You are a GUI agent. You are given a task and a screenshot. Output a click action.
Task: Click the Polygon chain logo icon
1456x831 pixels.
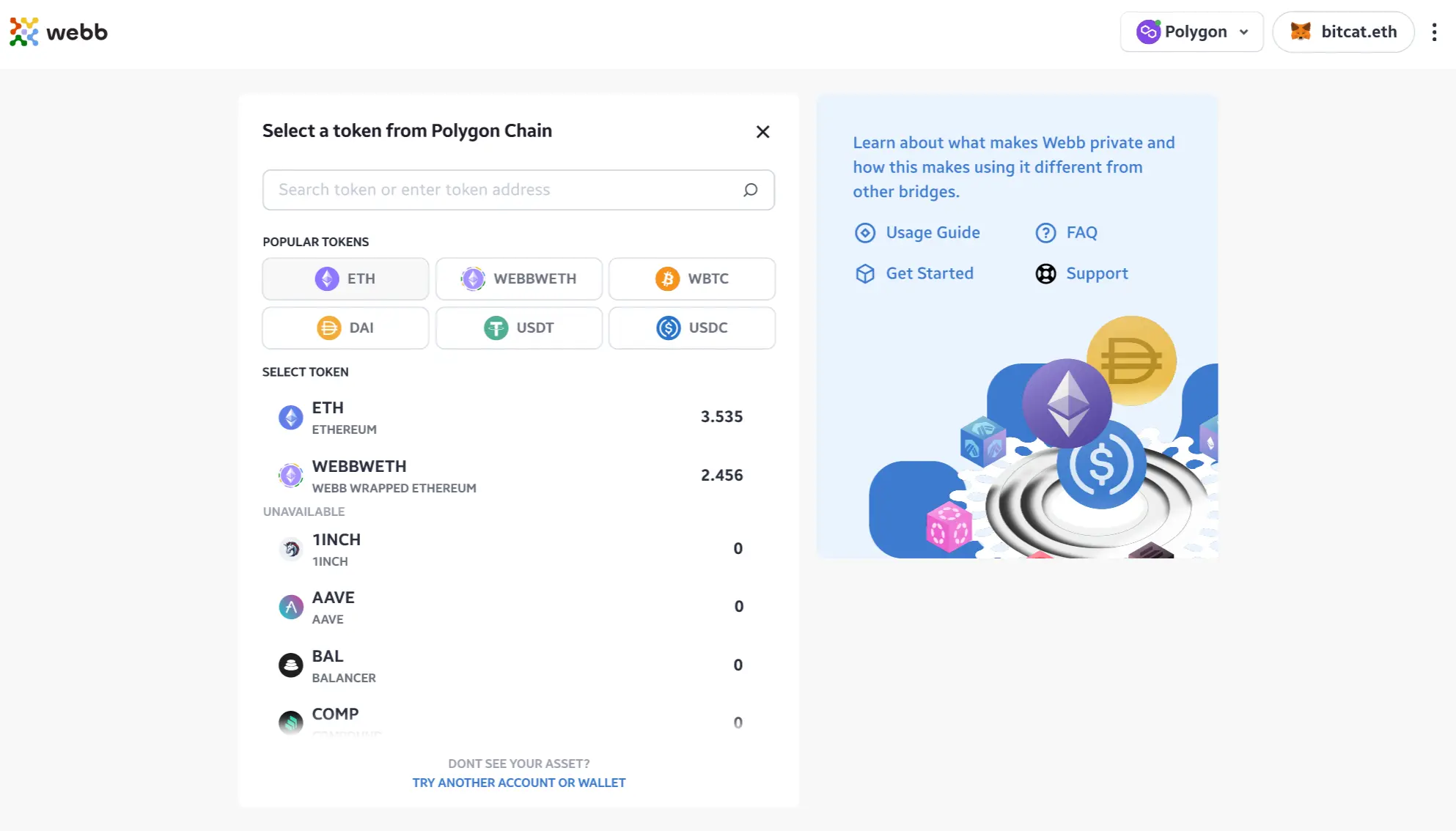point(1148,32)
